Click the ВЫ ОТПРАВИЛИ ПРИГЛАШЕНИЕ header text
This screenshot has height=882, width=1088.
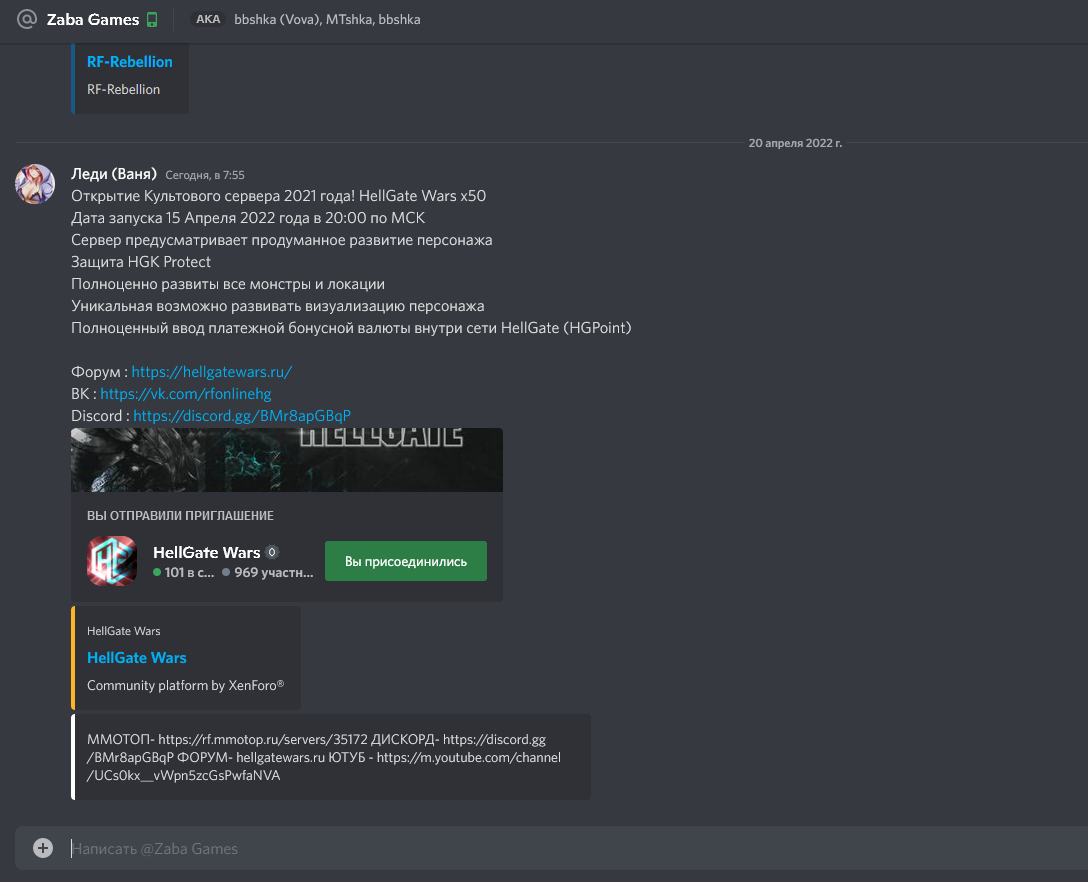[180, 516]
